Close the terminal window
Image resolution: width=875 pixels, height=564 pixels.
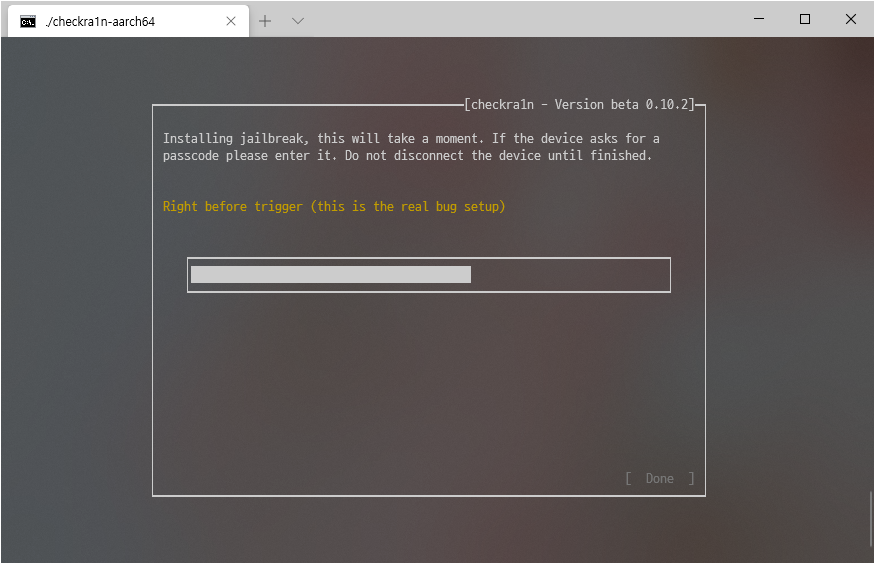tap(850, 19)
